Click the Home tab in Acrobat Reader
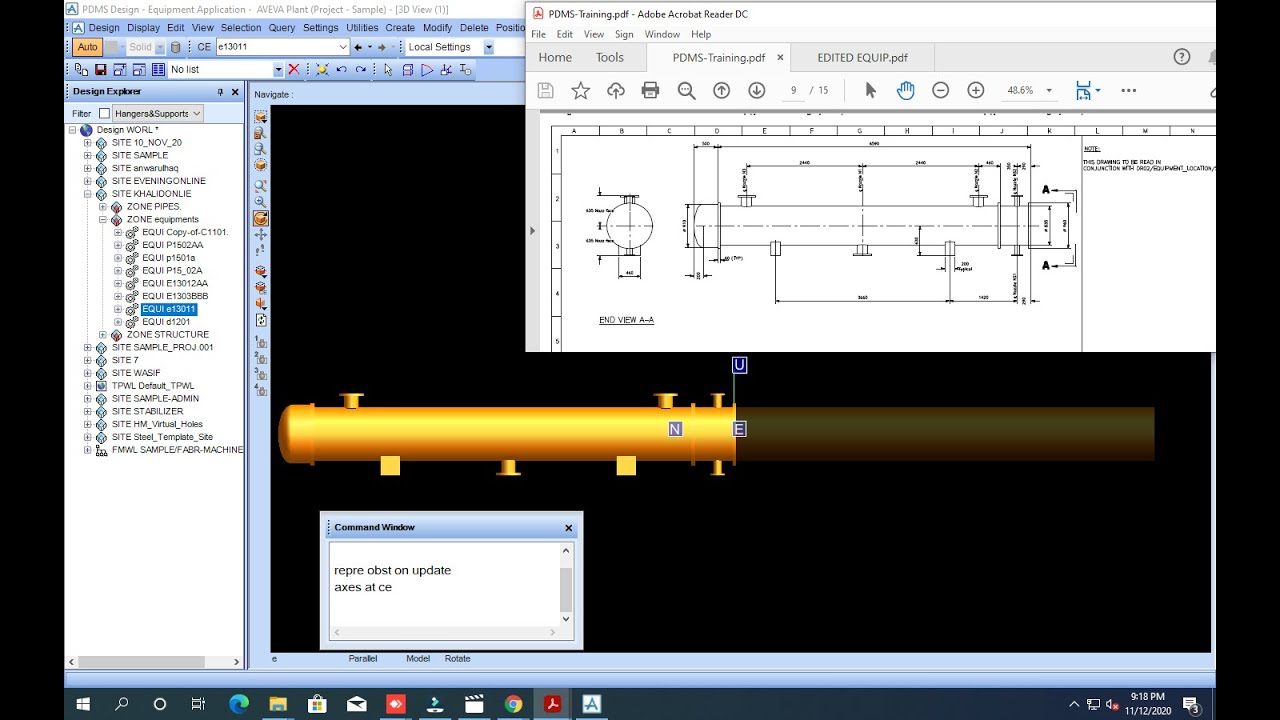The image size is (1280, 720). tap(555, 57)
